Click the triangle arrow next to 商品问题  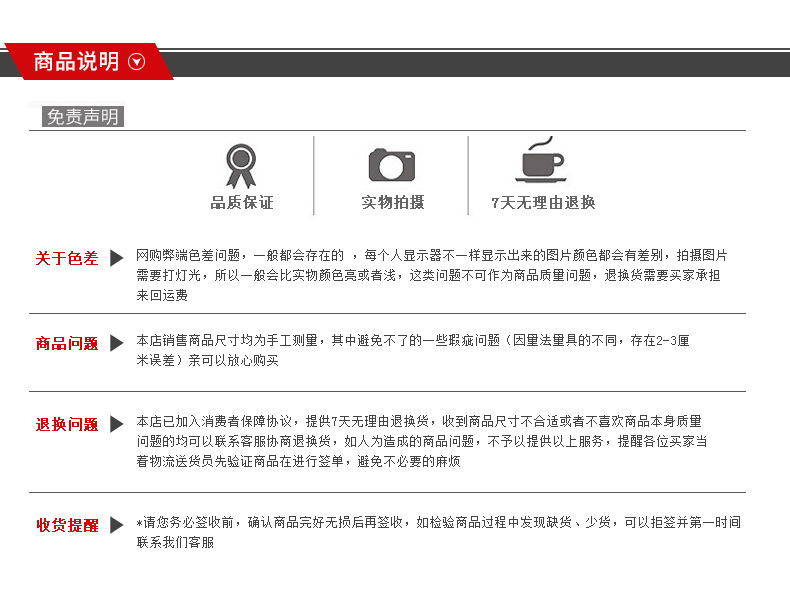click(x=117, y=343)
